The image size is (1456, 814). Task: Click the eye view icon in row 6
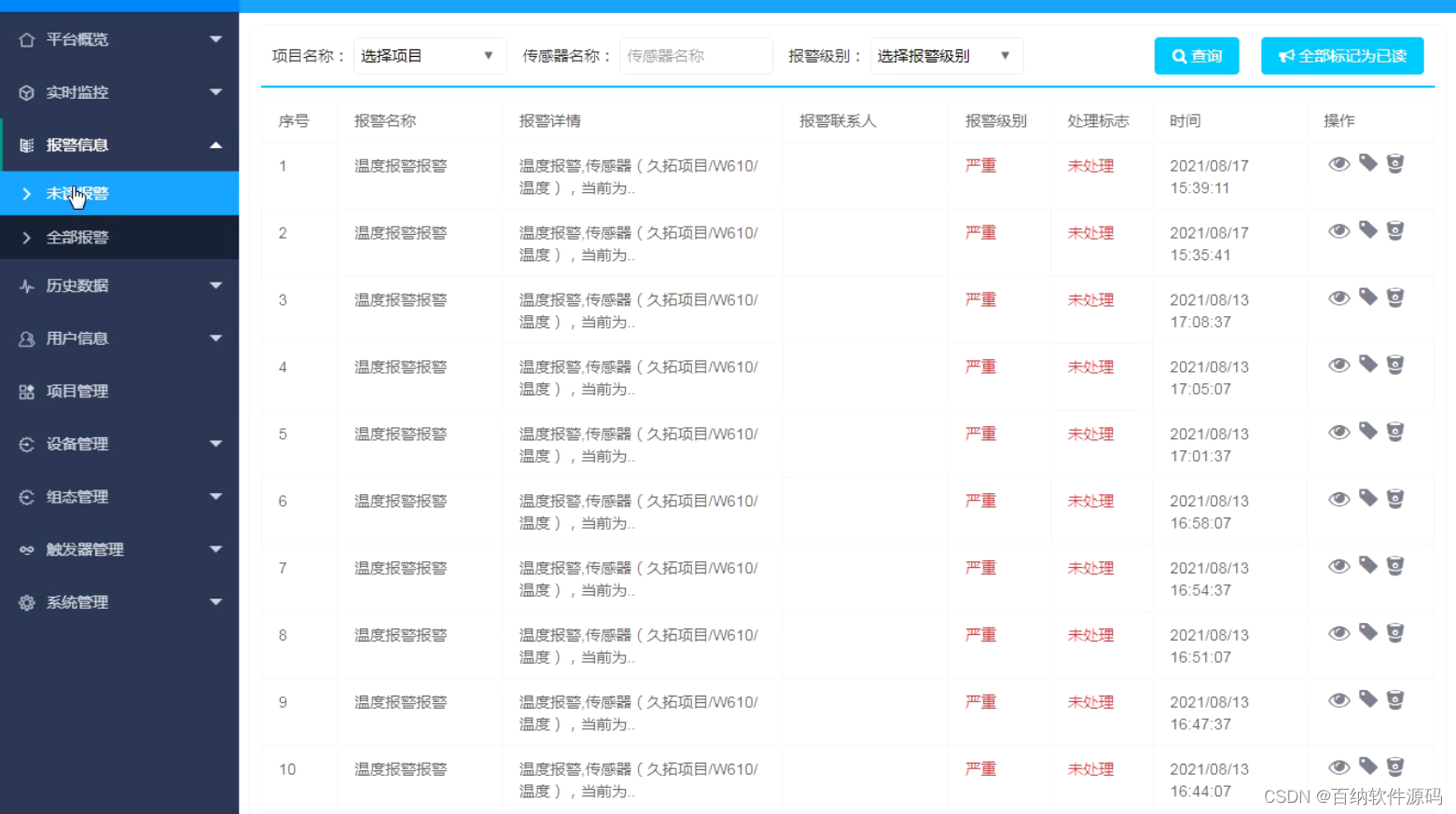click(x=1338, y=500)
